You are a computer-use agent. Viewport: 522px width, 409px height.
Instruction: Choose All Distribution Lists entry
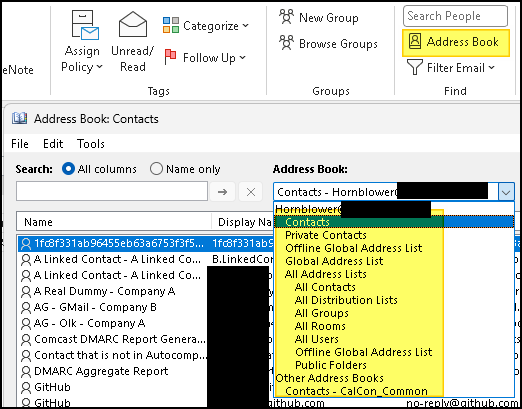click(x=346, y=300)
